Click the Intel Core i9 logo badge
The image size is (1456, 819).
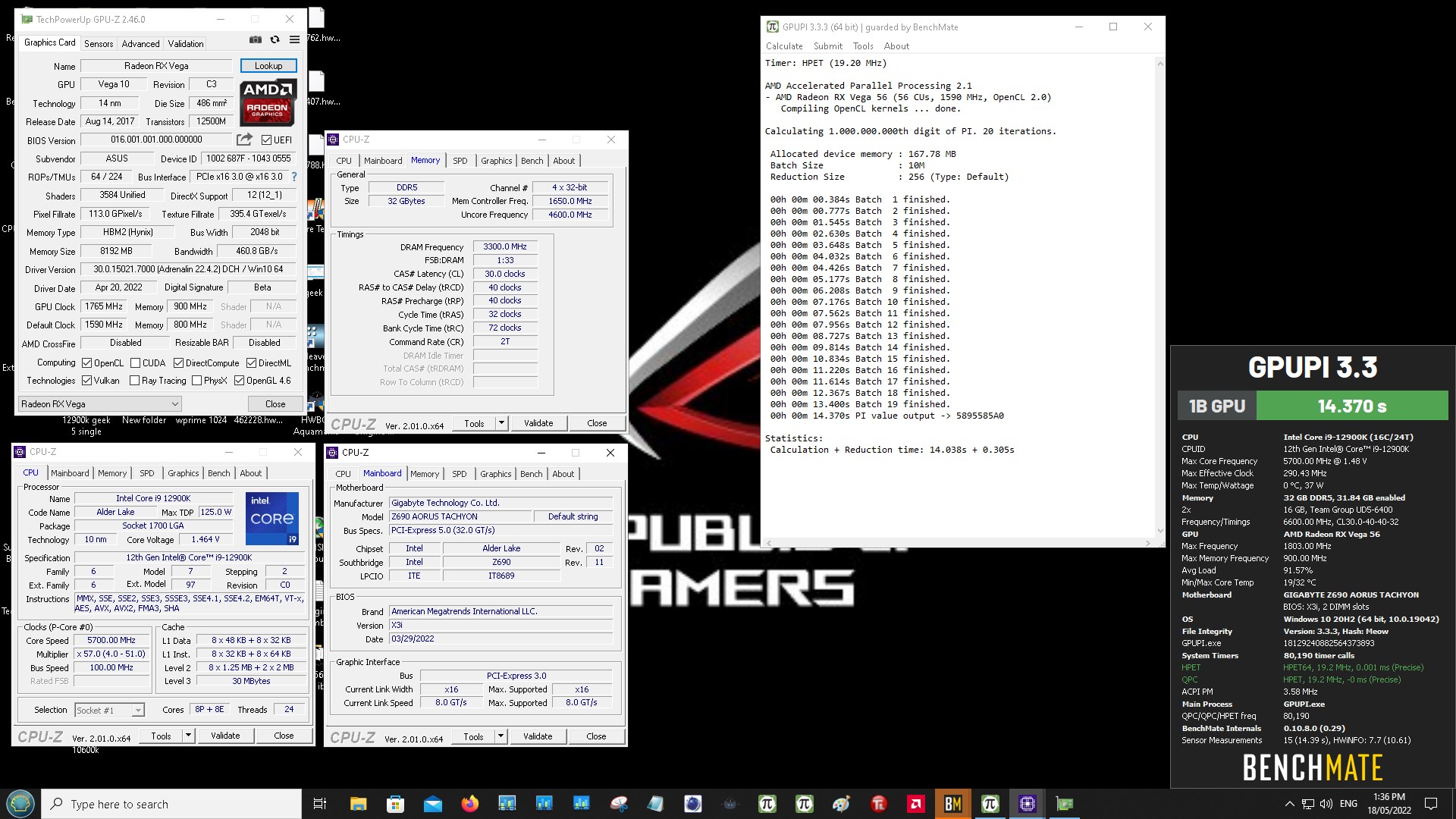coord(272,519)
